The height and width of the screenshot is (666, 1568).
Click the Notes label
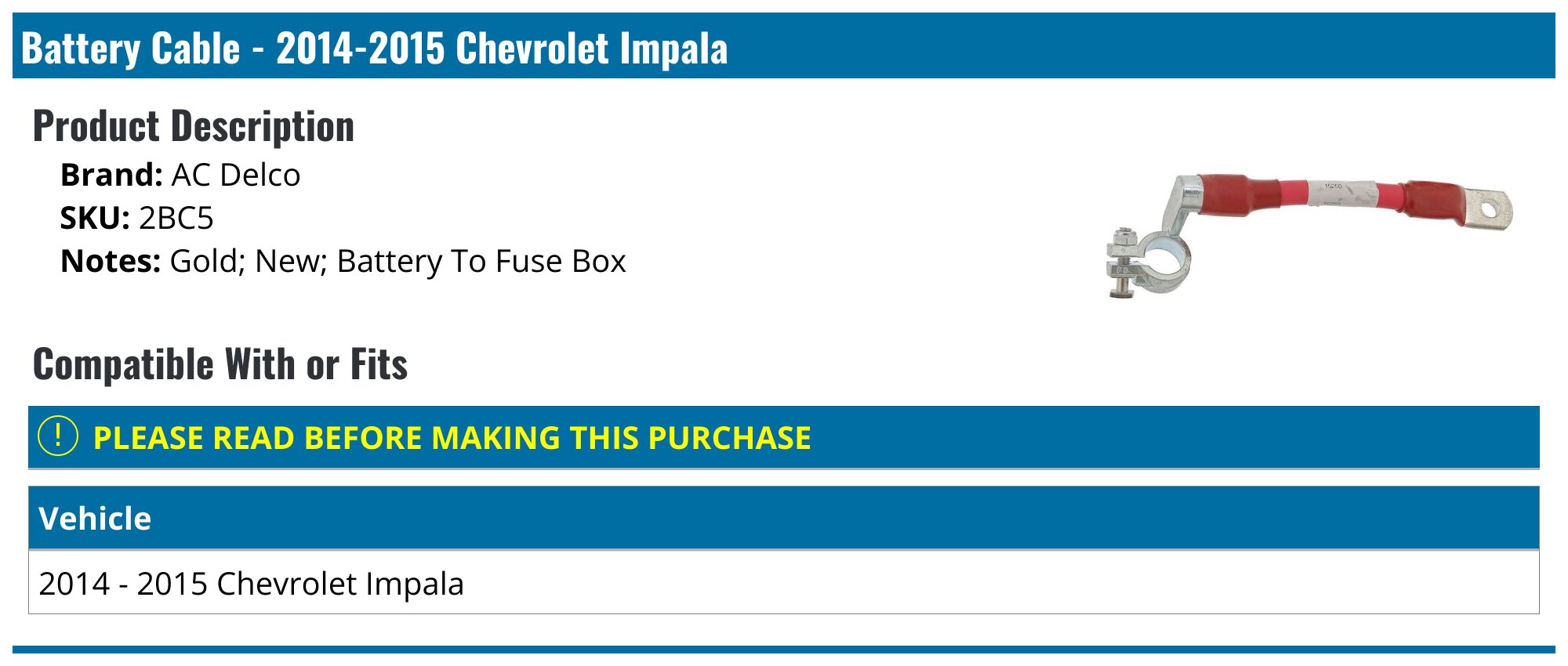click(111, 261)
